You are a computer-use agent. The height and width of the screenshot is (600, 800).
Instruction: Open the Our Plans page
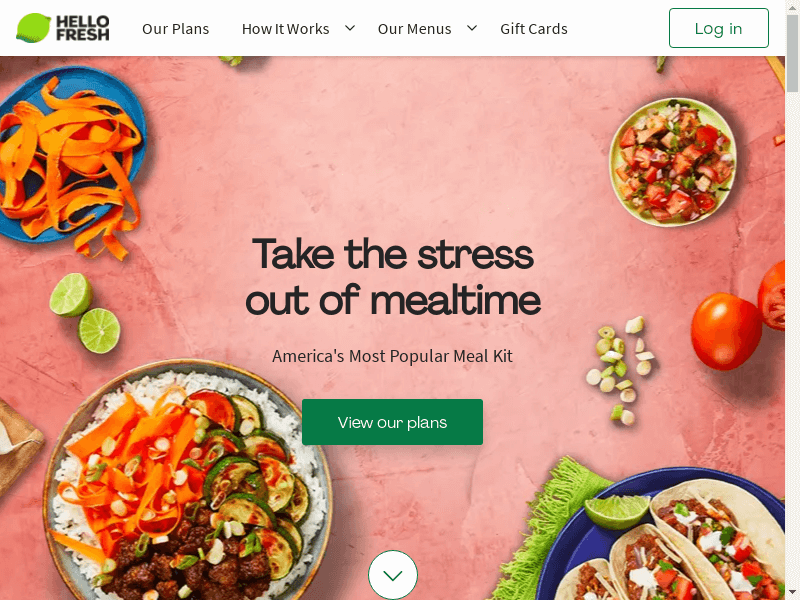click(176, 29)
